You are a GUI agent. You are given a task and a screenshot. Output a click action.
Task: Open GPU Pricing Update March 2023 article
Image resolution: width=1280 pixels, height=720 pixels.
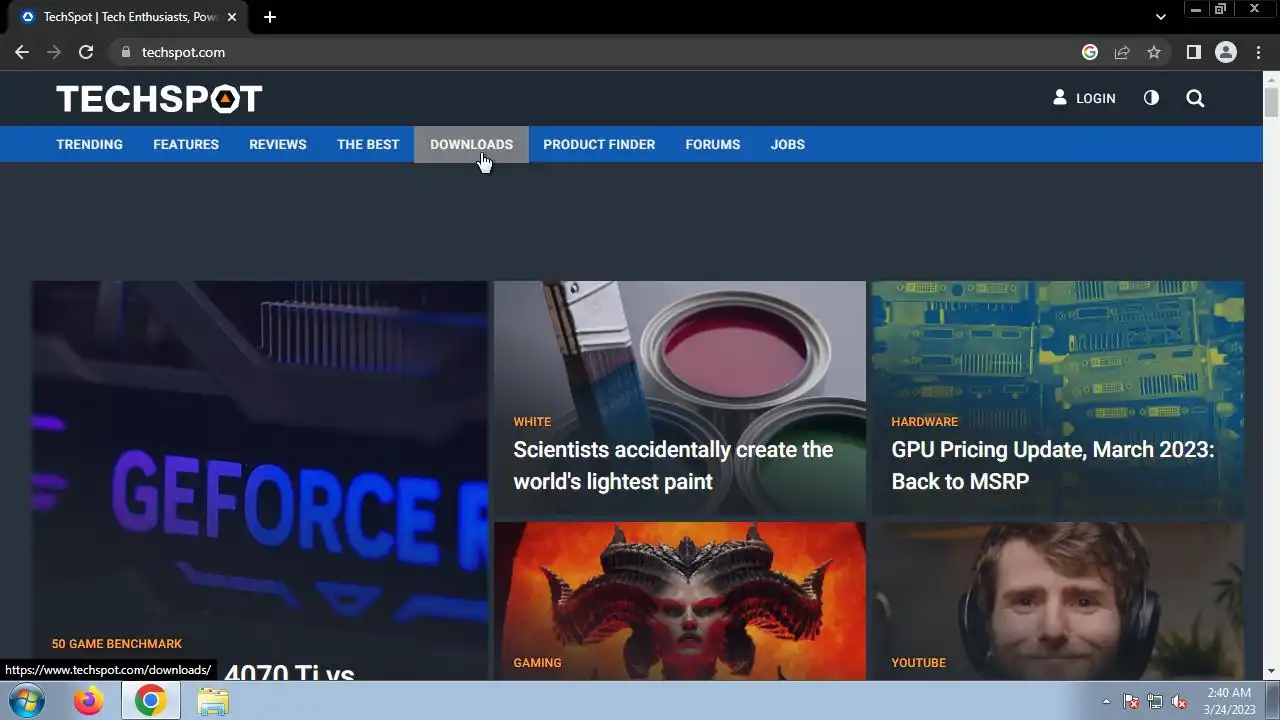tap(1053, 465)
